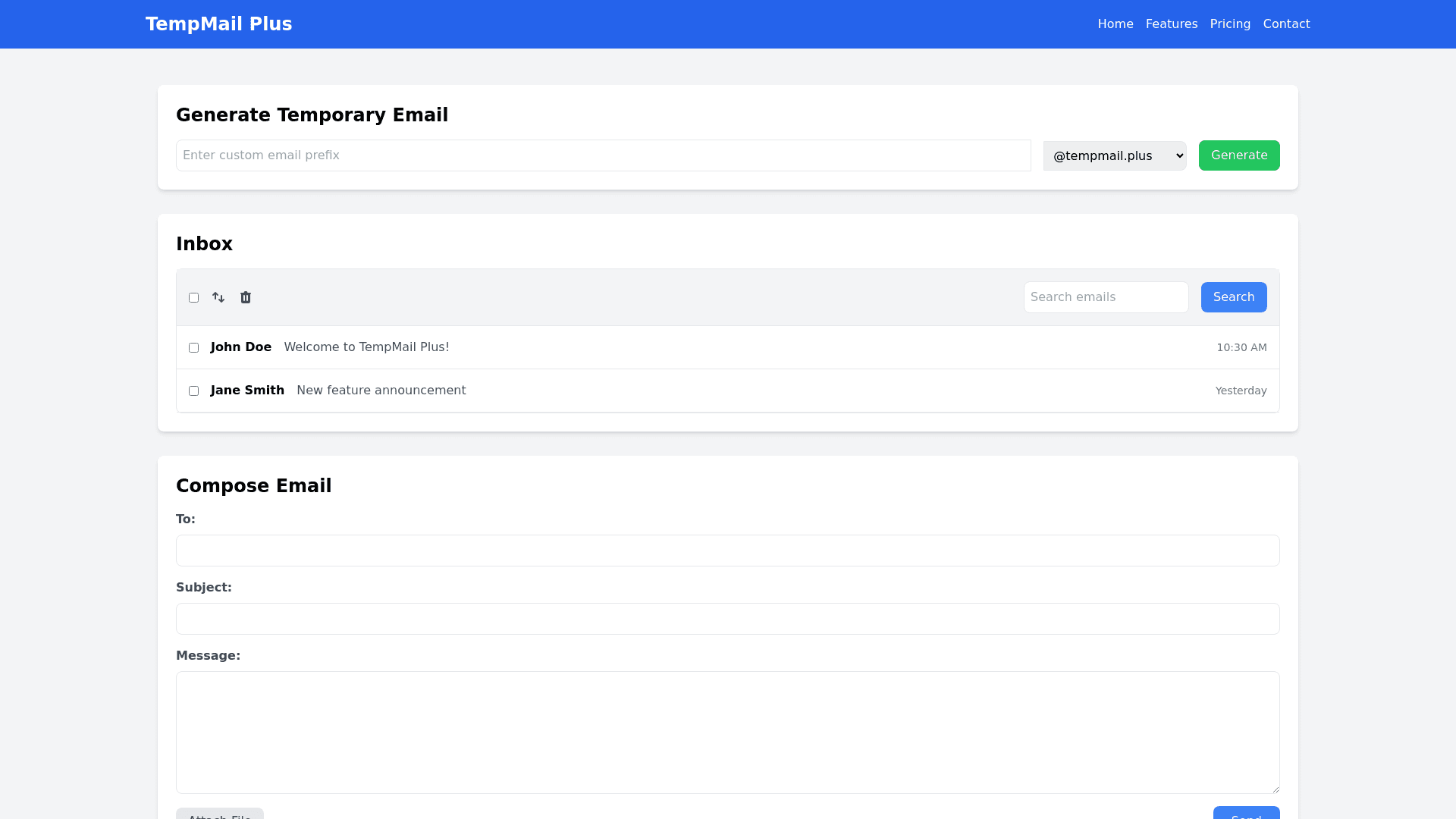This screenshot has width=1456, height=819.
Task: Click the To recipient field
Action: point(727,551)
